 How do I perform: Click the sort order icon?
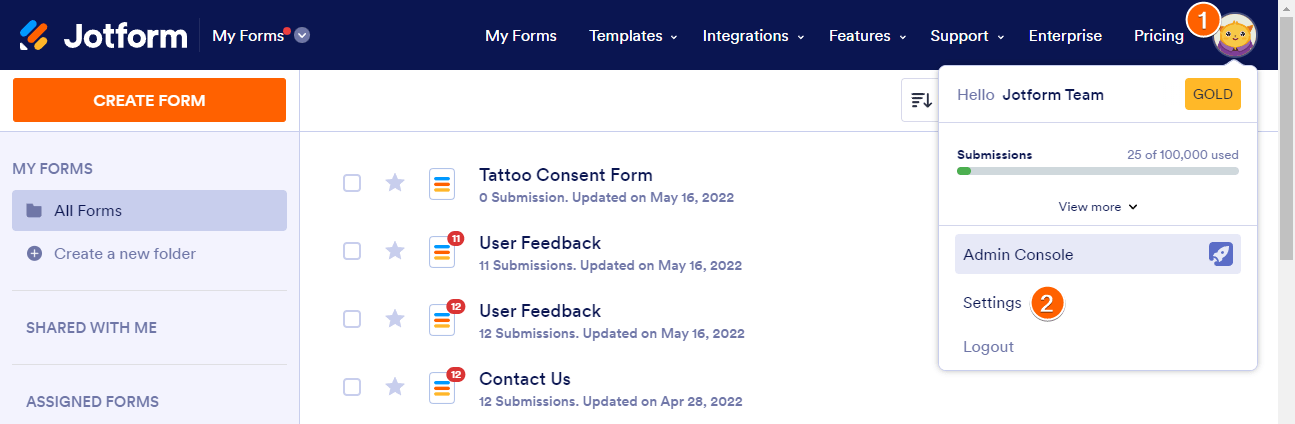[x=921, y=99]
